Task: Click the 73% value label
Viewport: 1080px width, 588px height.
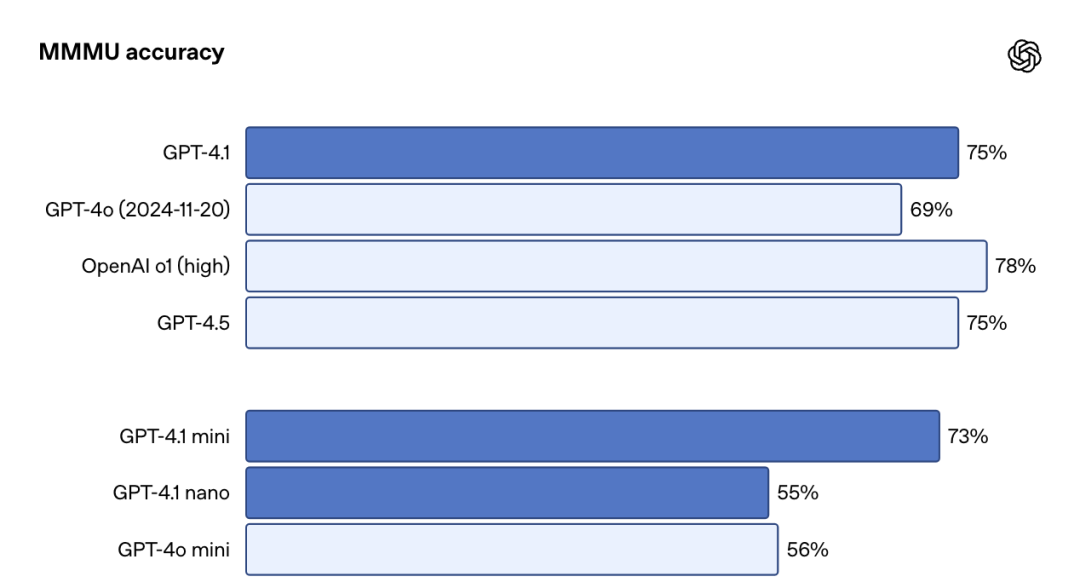Action: [x=968, y=436]
